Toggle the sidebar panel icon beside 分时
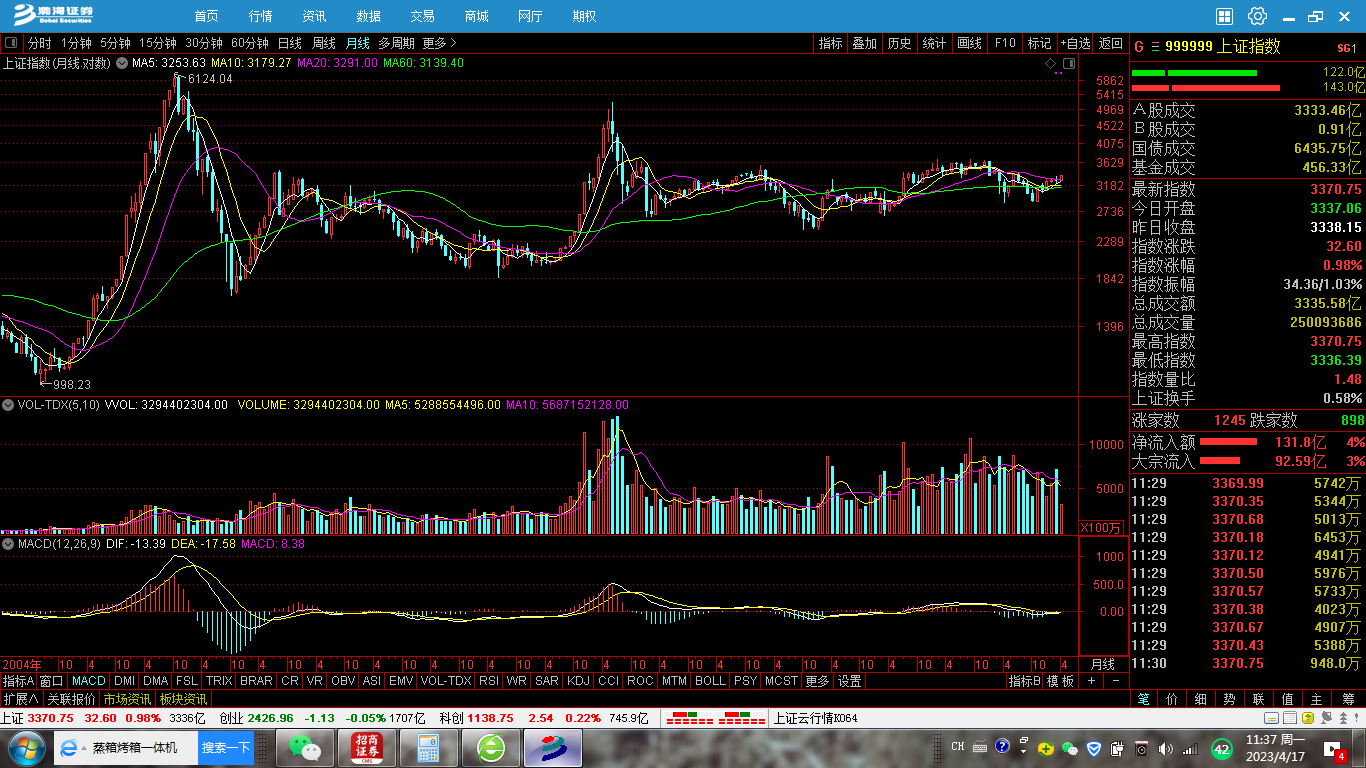 (11, 43)
